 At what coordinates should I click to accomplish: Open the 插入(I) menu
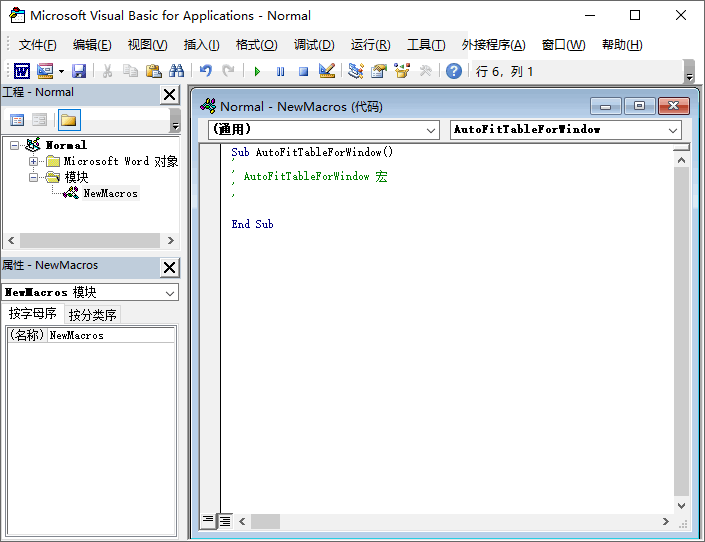click(201, 45)
